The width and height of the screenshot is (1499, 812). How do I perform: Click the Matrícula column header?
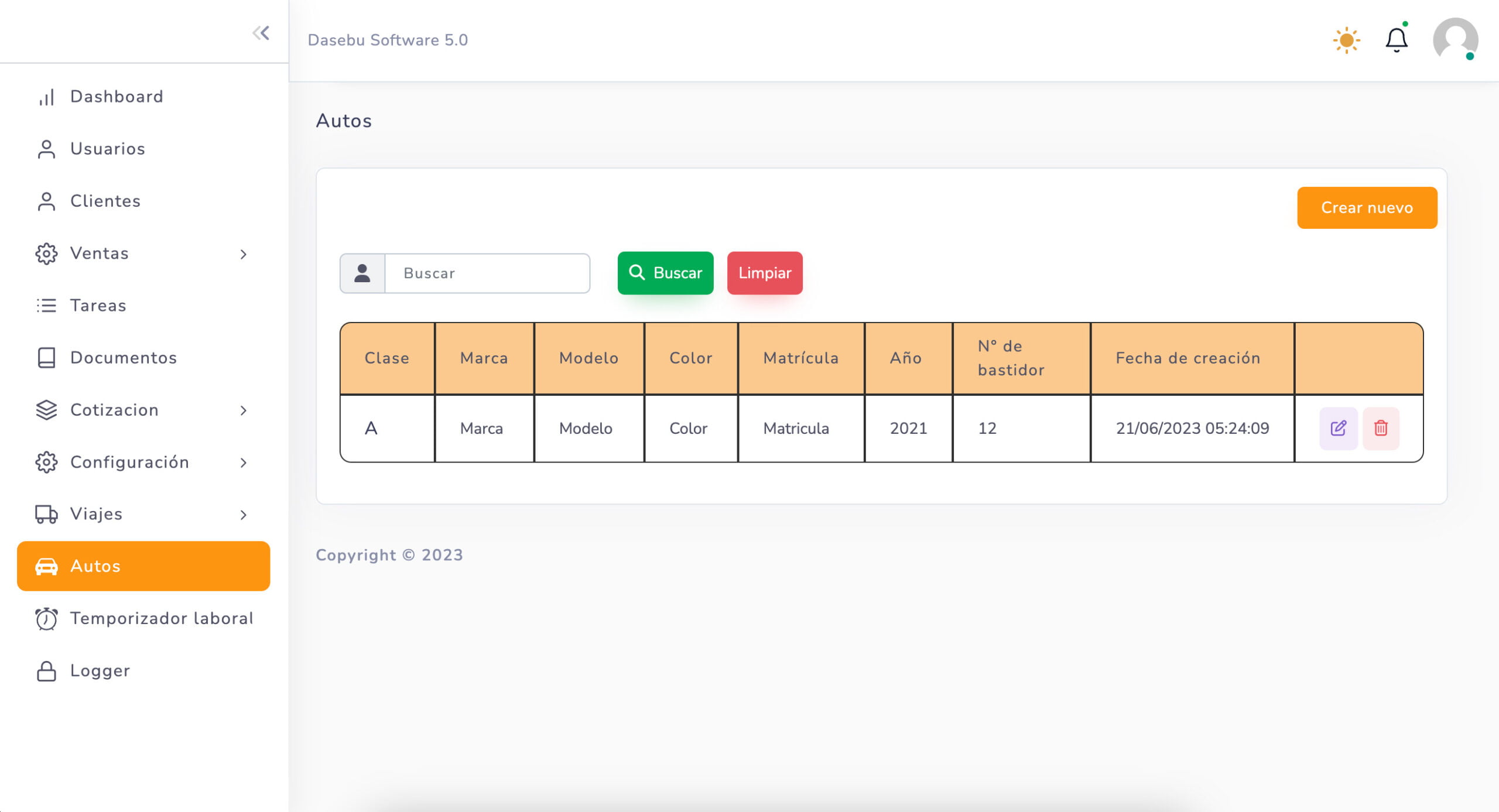pyautogui.click(x=801, y=358)
